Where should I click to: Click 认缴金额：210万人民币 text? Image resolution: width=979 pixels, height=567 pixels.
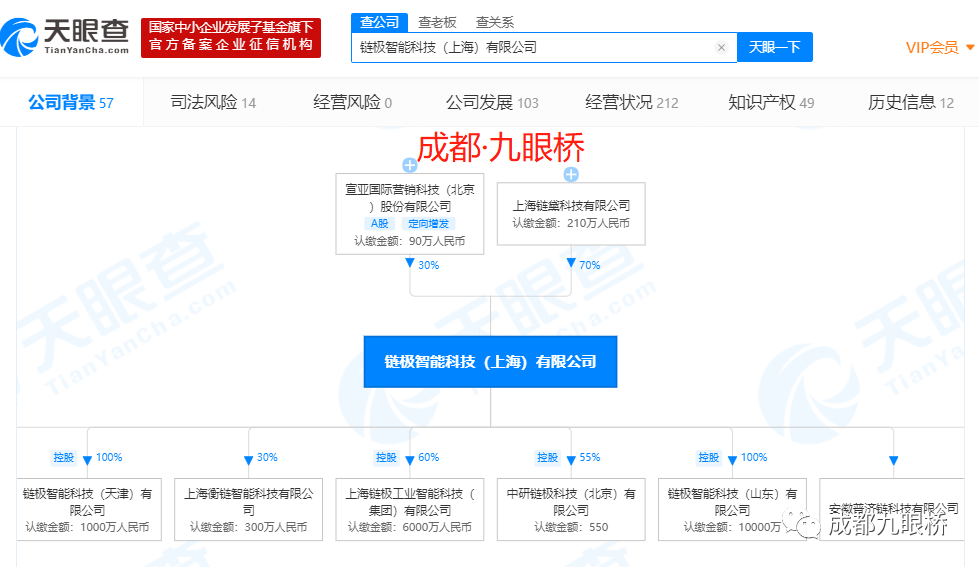[571, 223]
